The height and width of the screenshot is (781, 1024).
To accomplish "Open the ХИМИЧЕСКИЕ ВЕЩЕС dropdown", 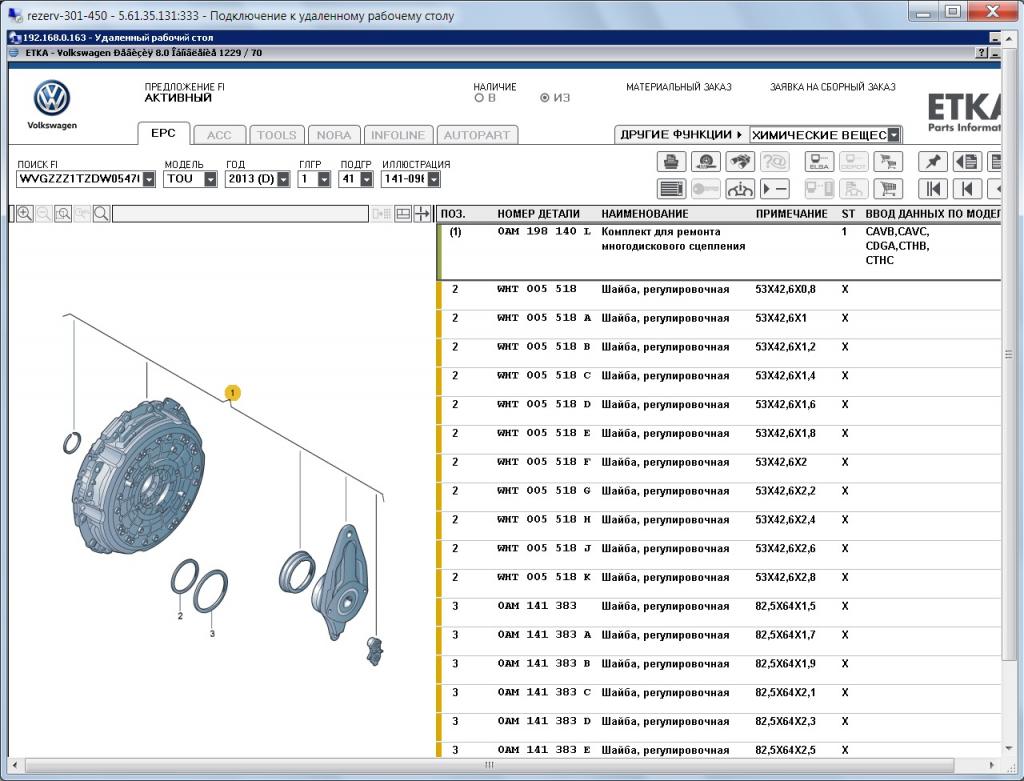I will pyautogui.click(x=894, y=135).
